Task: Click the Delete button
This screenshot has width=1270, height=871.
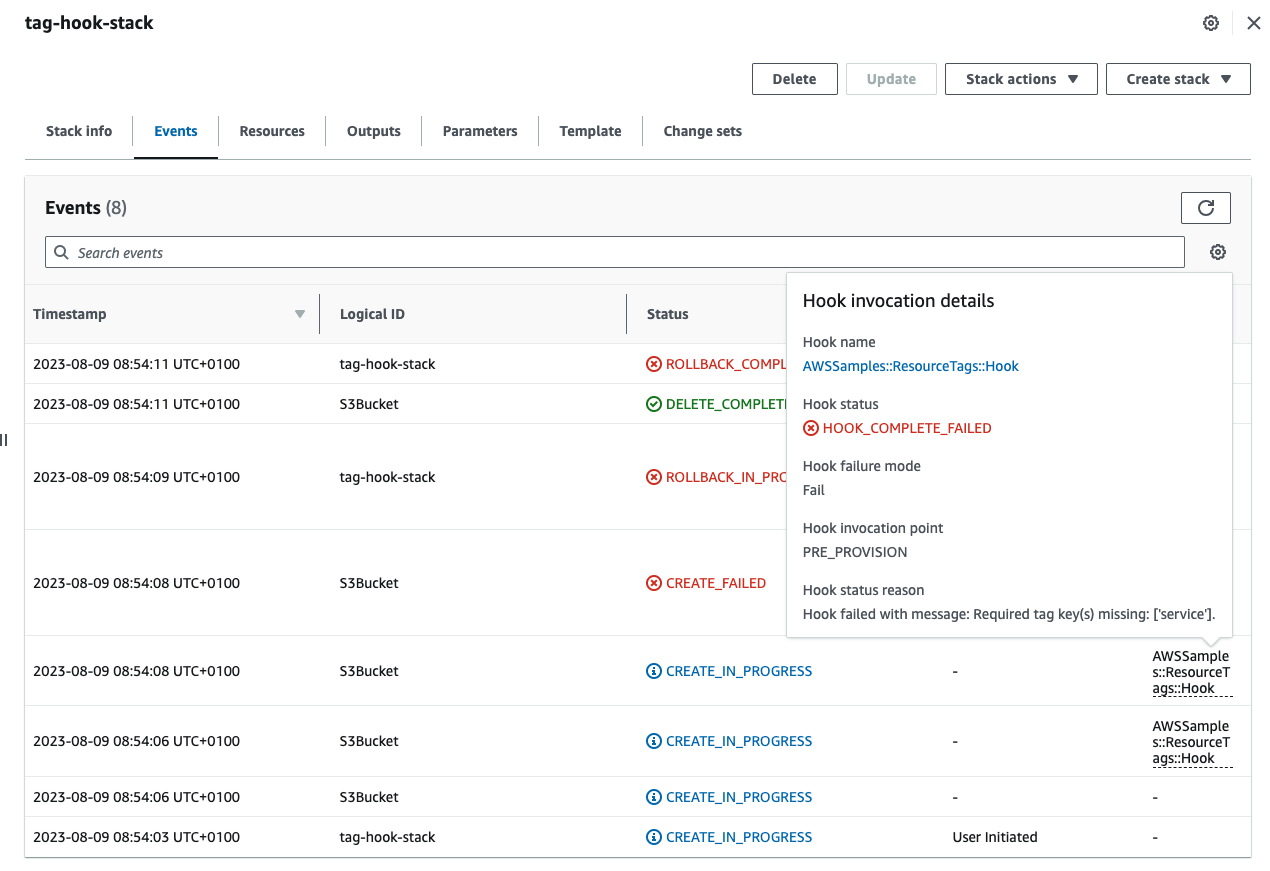Action: coord(795,79)
